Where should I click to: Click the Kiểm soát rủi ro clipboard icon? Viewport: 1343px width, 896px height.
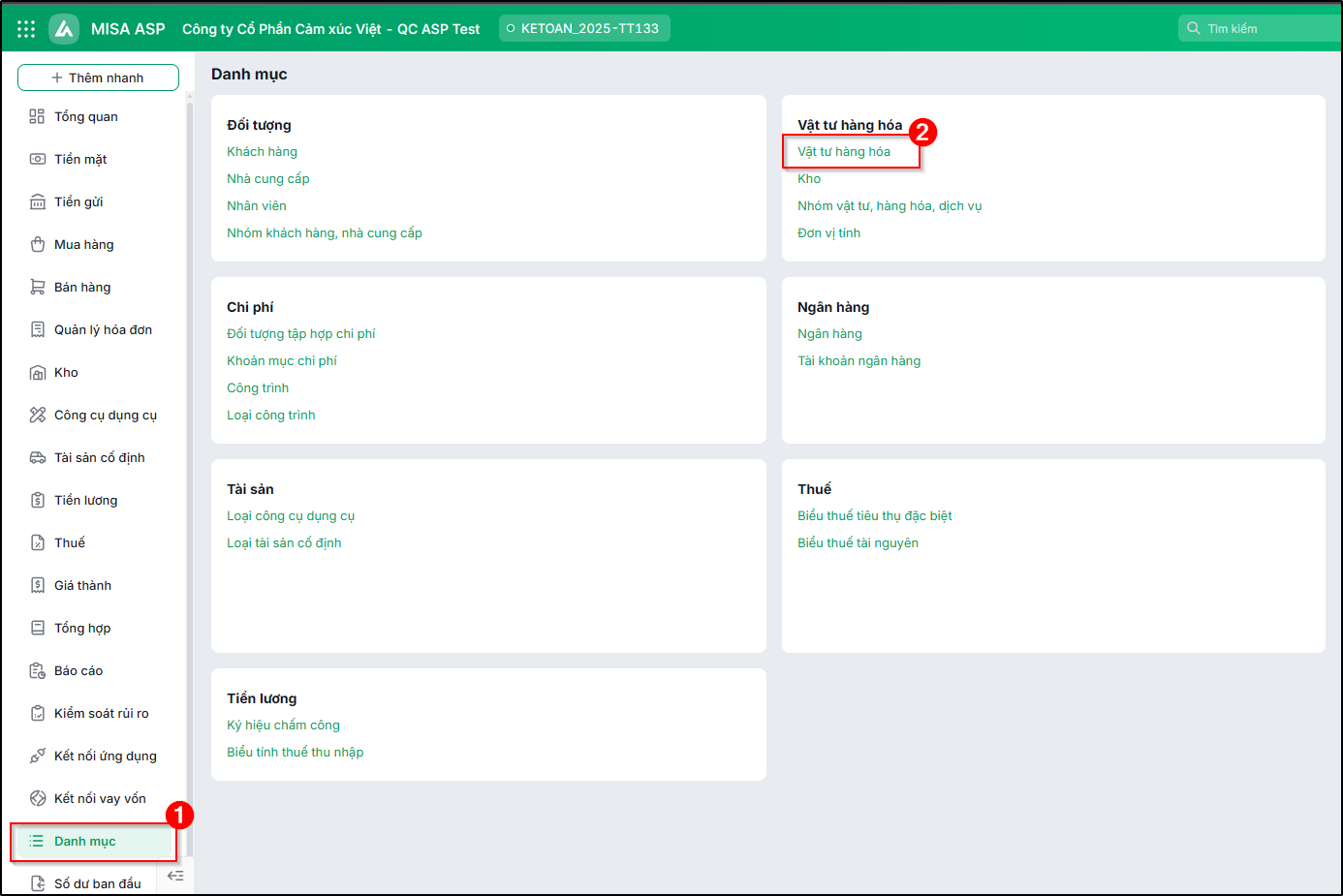tap(37, 713)
